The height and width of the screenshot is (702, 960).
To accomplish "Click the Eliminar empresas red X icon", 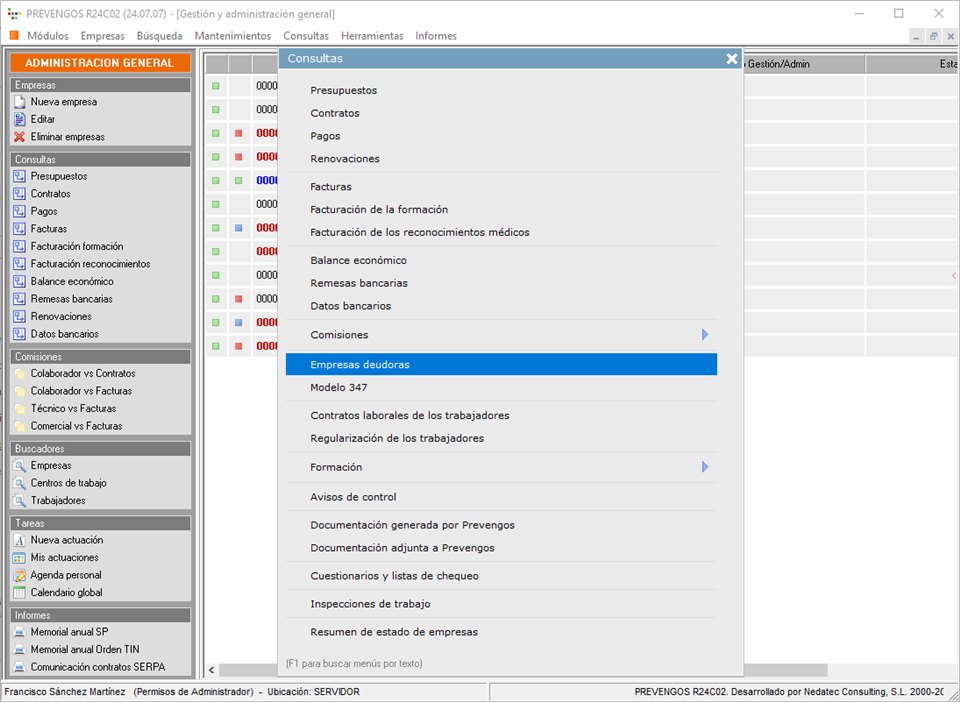I will (19, 137).
